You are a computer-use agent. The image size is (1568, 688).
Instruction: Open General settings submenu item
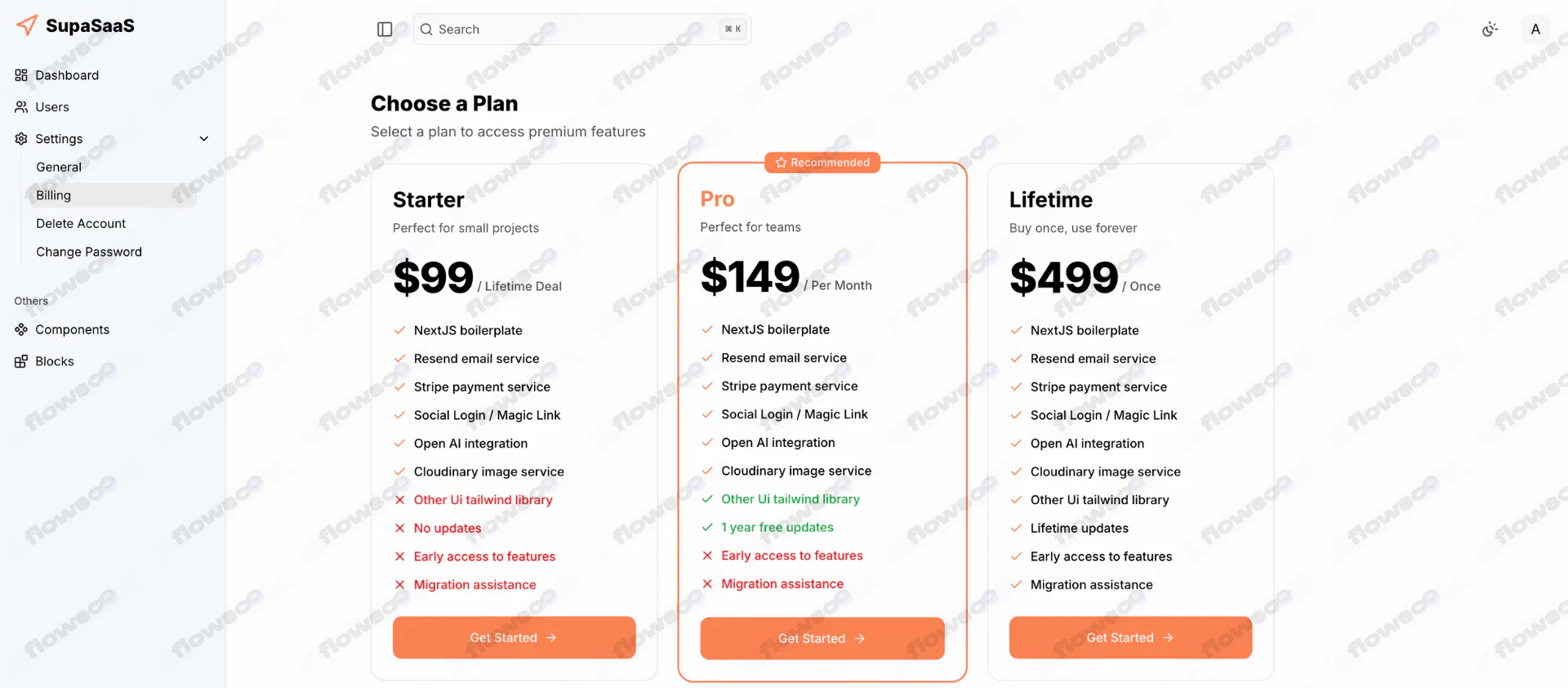click(x=59, y=167)
